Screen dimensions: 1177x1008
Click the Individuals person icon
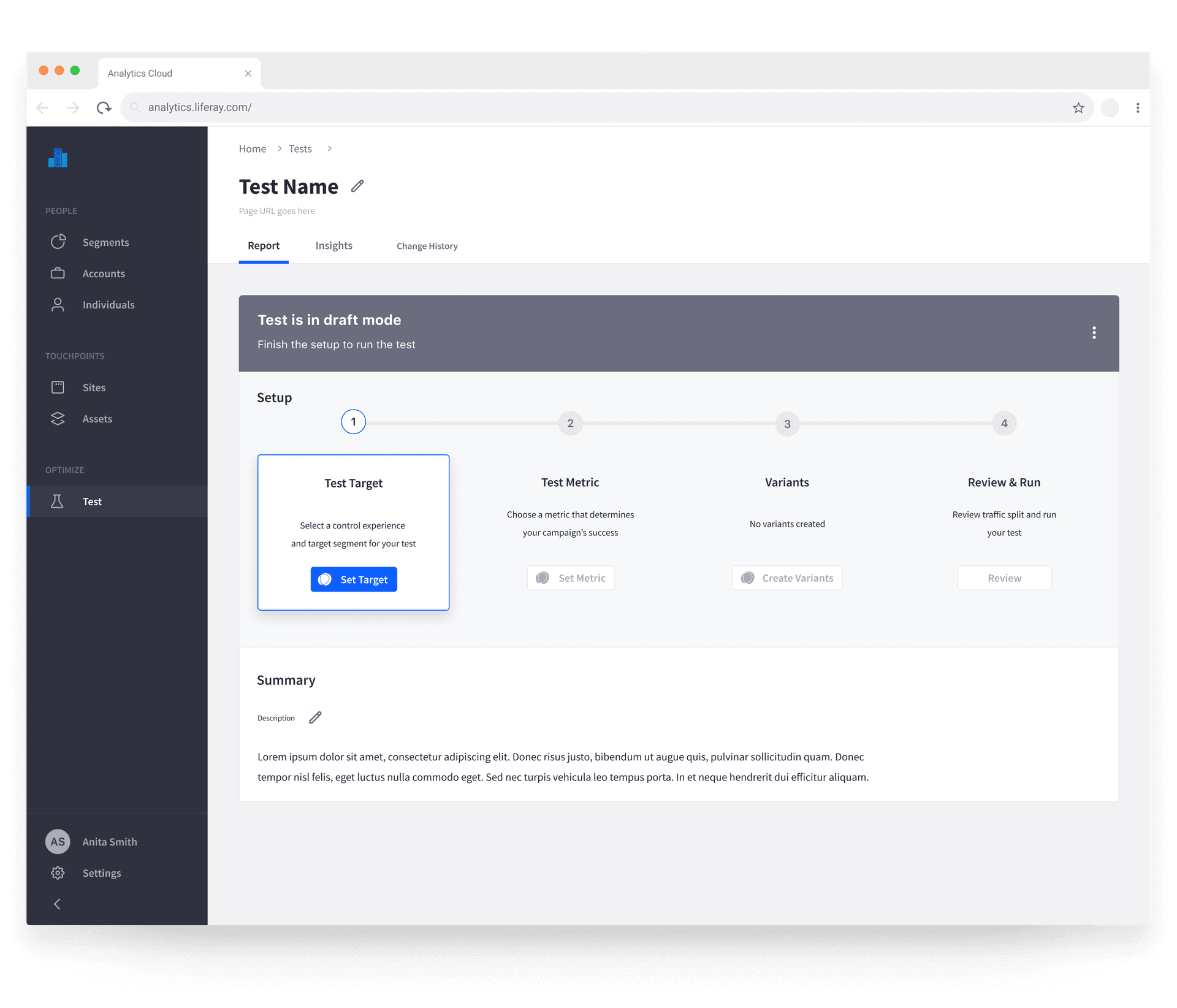[58, 304]
